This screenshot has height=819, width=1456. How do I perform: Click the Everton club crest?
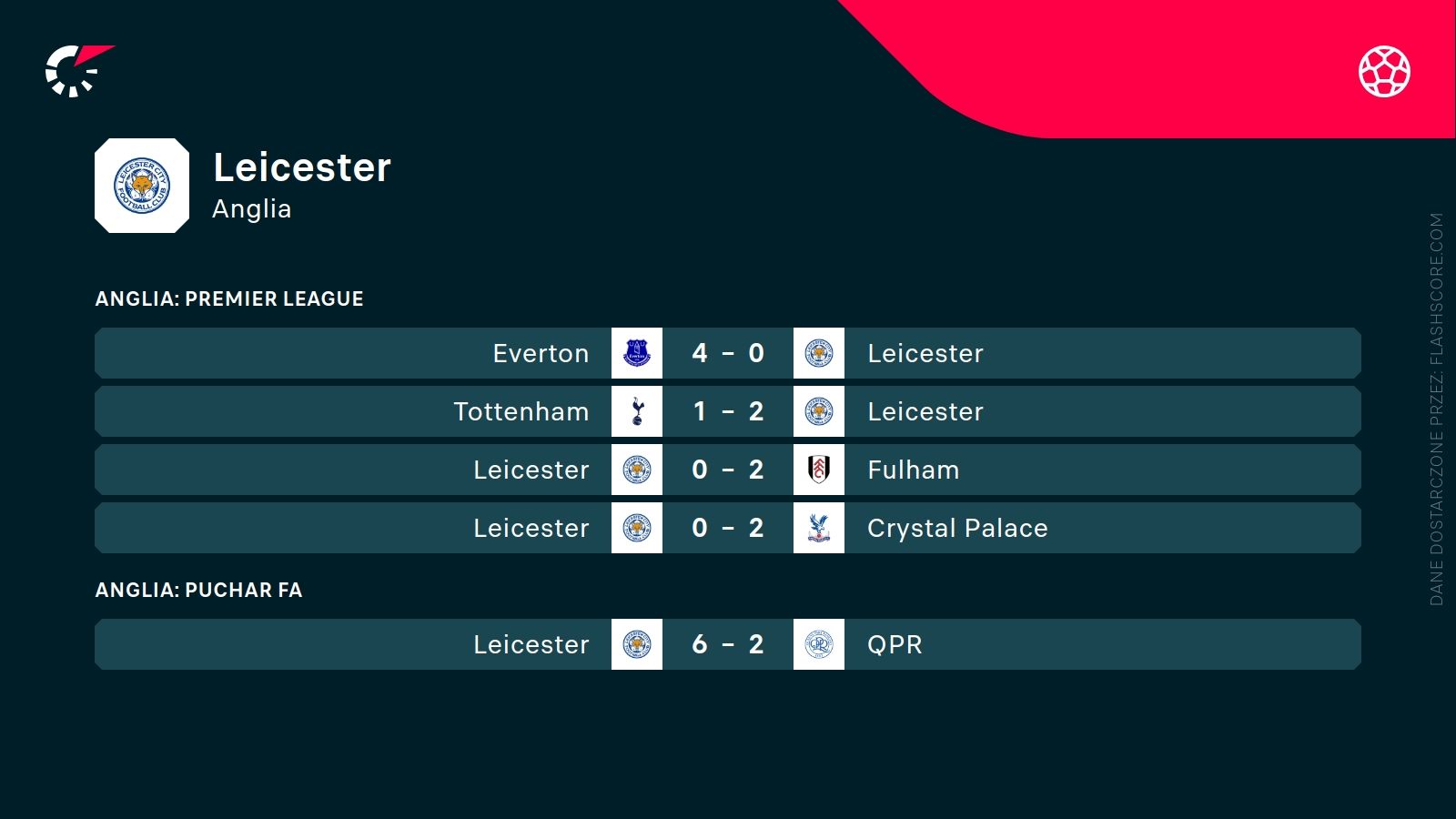(x=637, y=353)
